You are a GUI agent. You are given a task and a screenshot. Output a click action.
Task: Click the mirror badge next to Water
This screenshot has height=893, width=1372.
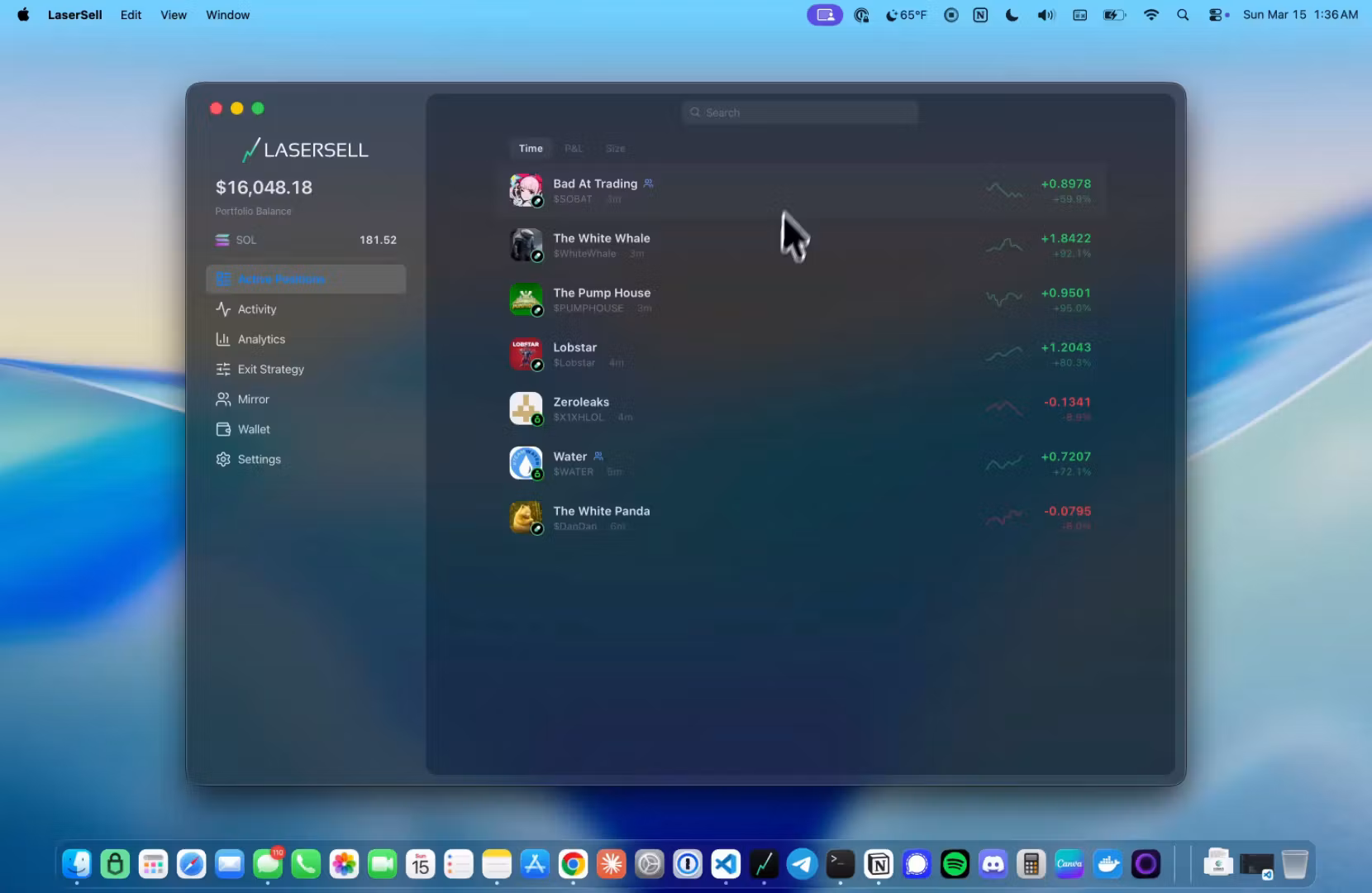pyautogui.click(x=598, y=456)
